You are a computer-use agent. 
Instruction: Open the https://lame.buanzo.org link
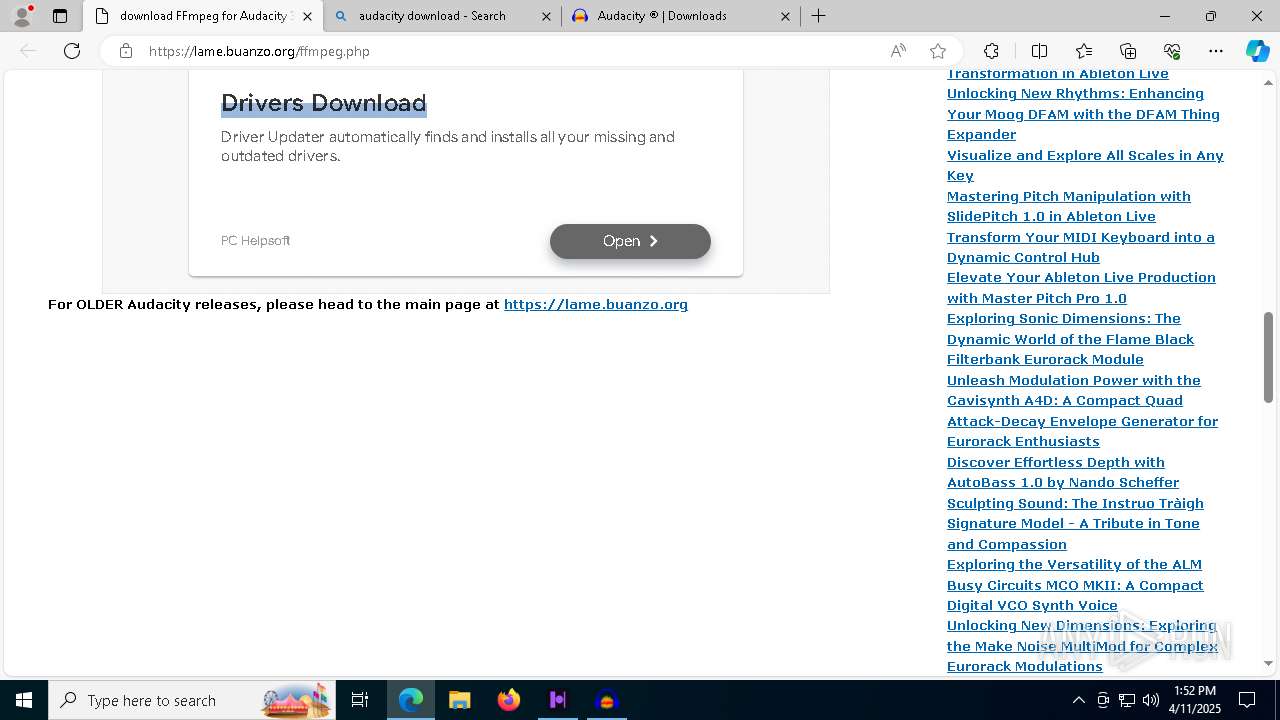596,304
